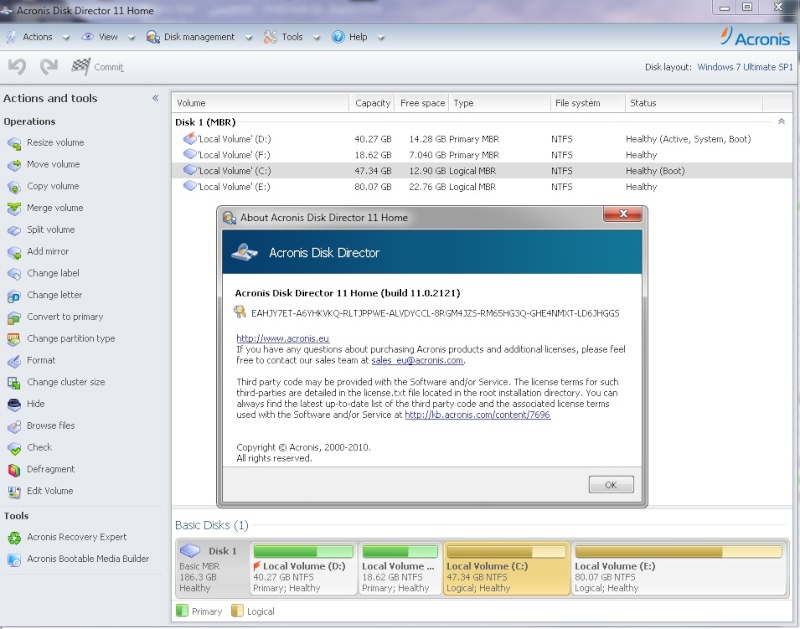Screen dimensions: 800x629
Task: Click the Change cluster size icon
Action: point(14,383)
